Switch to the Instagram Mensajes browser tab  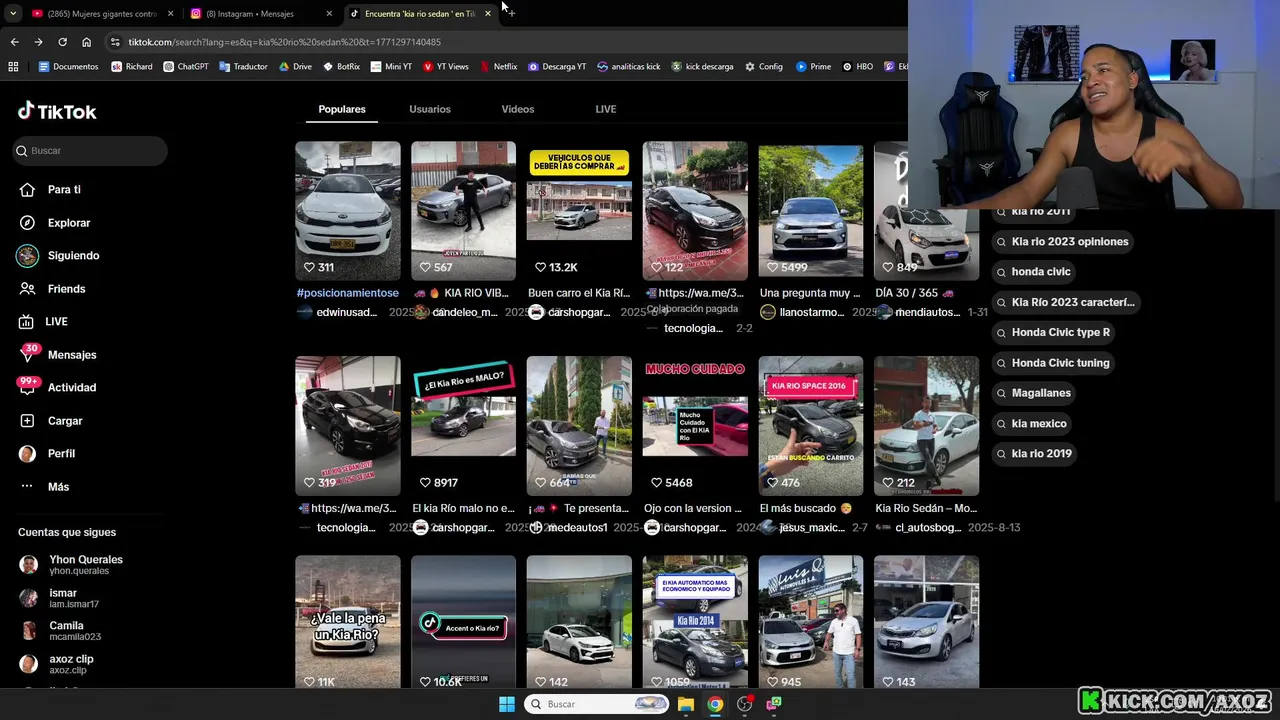click(x=260, y=14)
